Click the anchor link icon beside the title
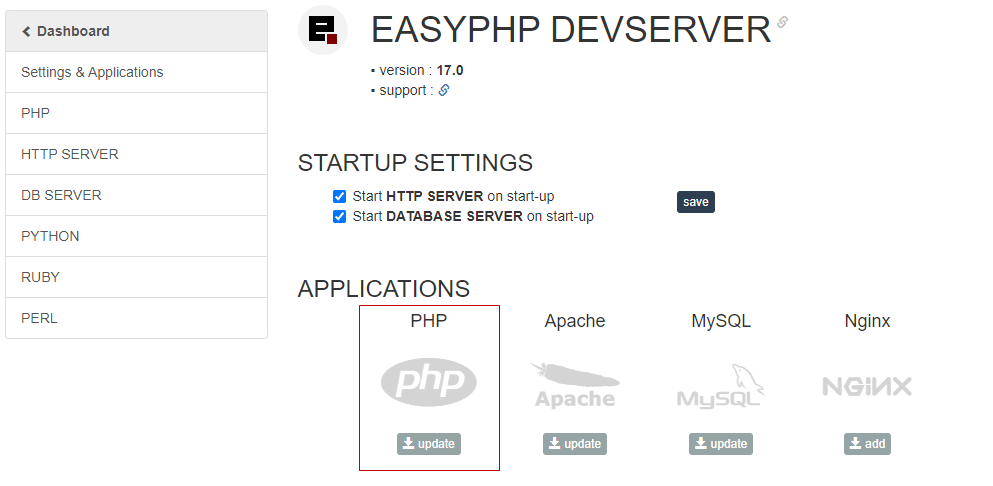The height and width of the screenshot is (486, 993). point(782,22)
